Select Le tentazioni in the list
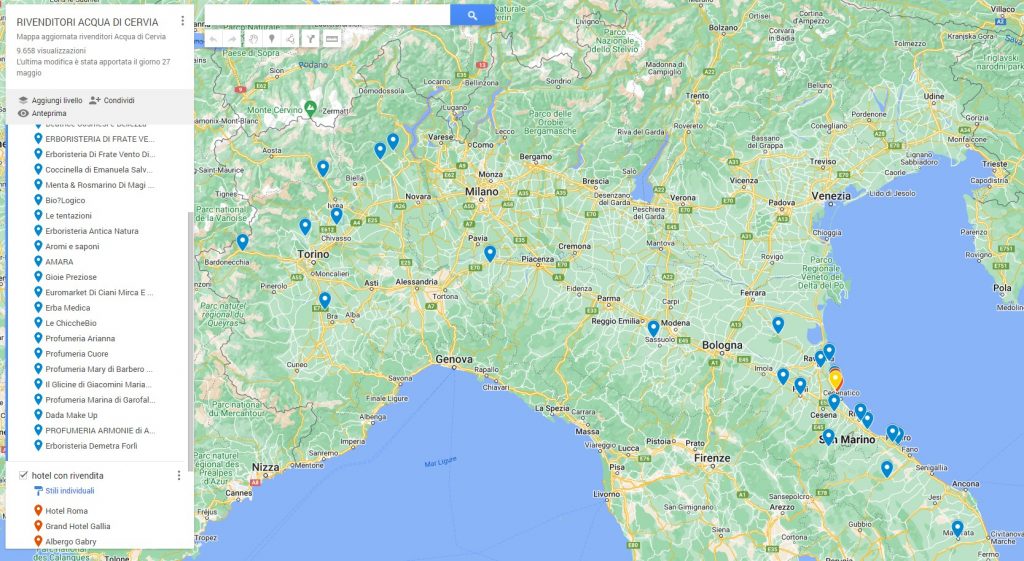1024x561 pixels. (69, 216)
